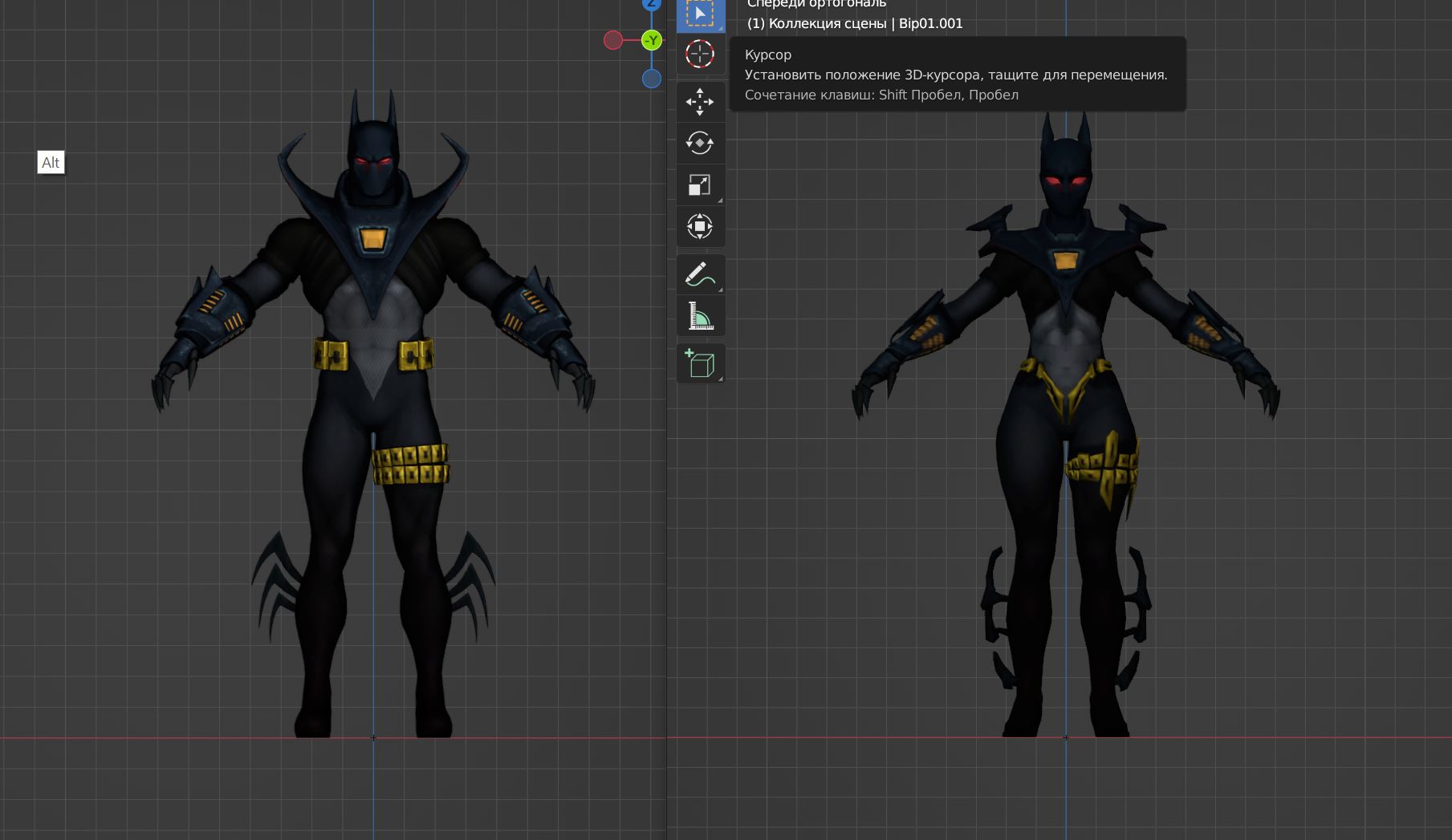Select left model's yellow chest emblem
Image resolution: width=1452 pixels, height=840 pixels.
(372, 239)
